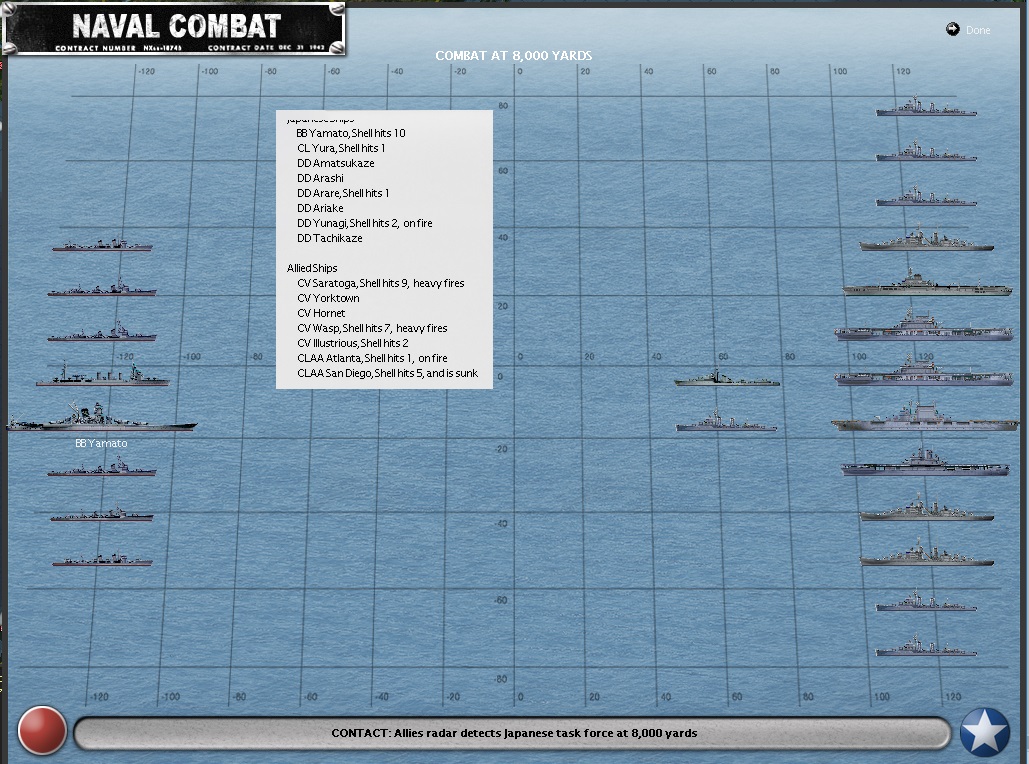This screenshot has width=1029, height=764.
Task: Select the topmost Japanese destroyer in left column
Action: point(102,245)
